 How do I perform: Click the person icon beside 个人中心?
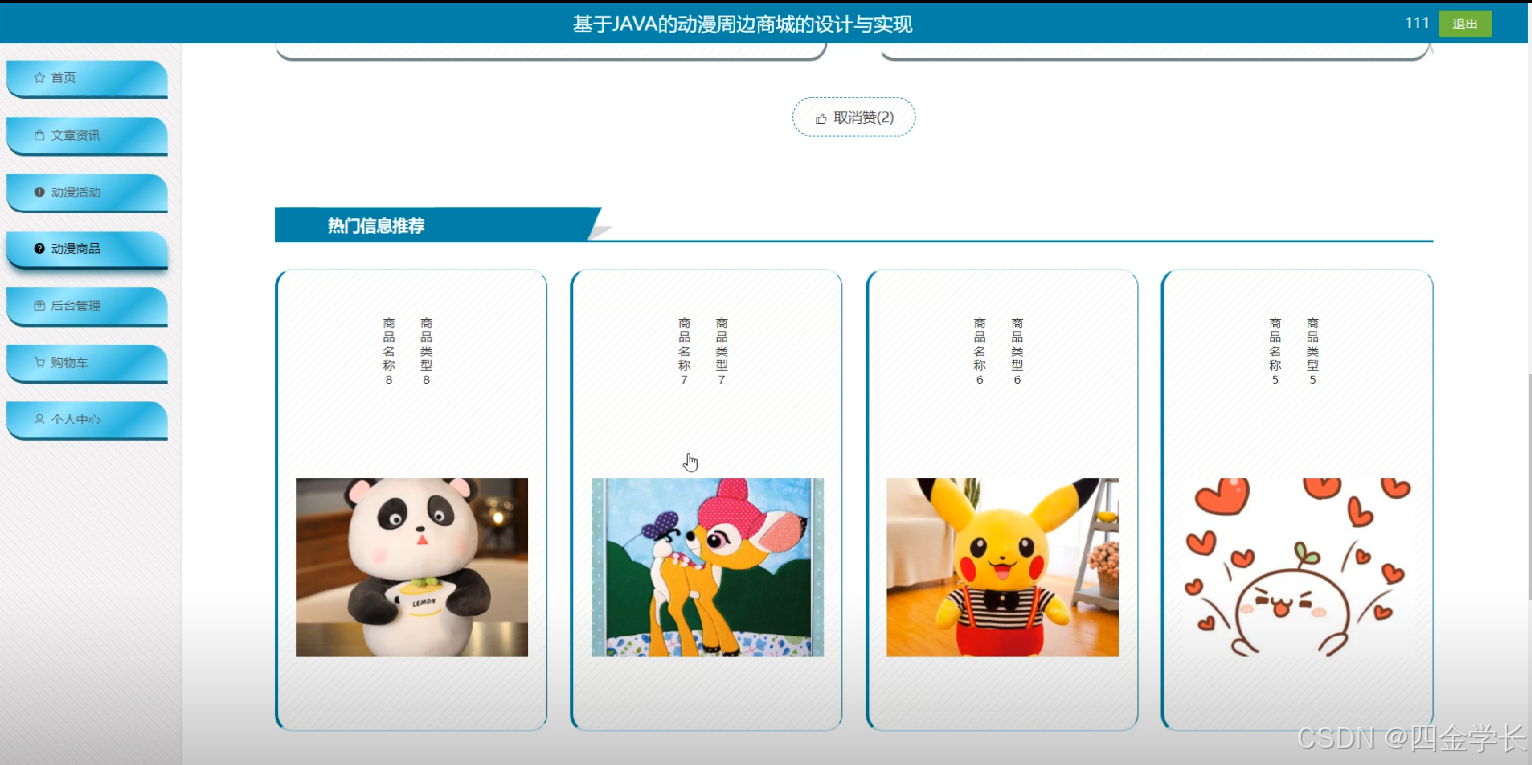click(39, 419)
